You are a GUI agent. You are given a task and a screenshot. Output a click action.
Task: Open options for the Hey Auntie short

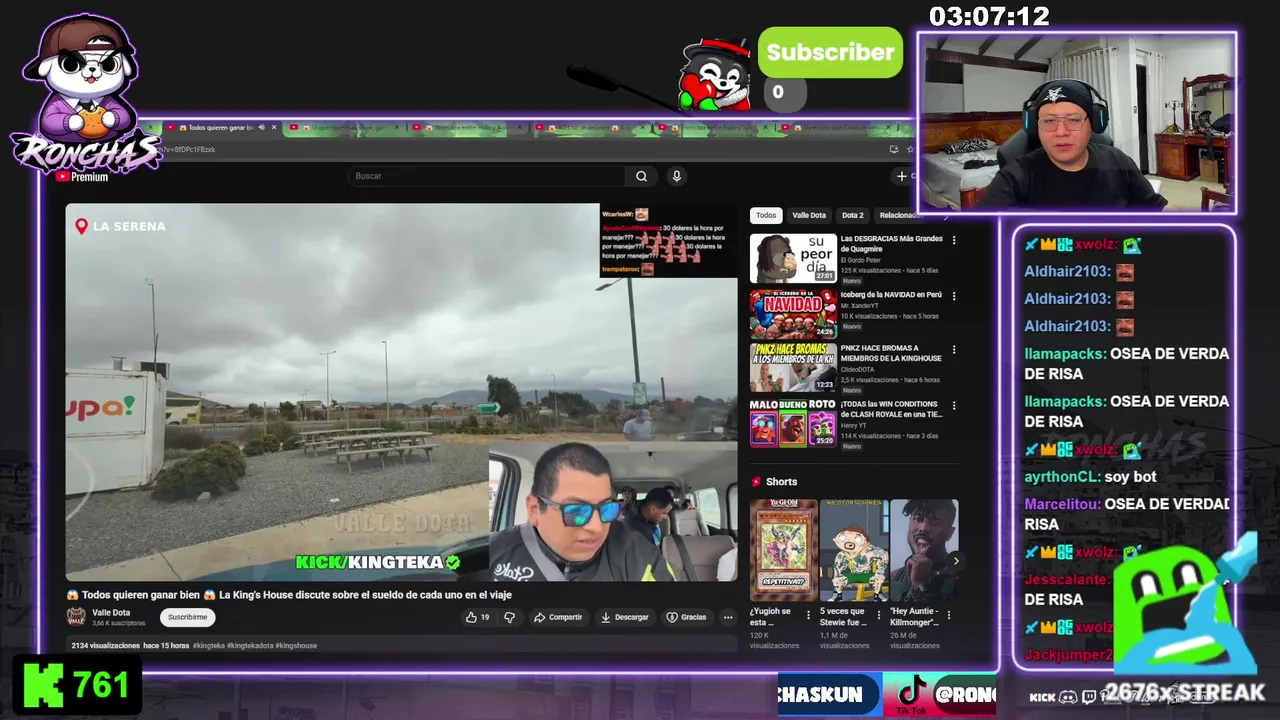[949, 616]
